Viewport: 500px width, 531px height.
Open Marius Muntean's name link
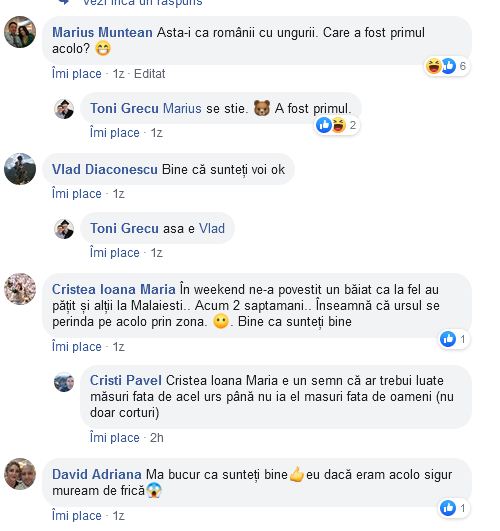coord(102,33)
